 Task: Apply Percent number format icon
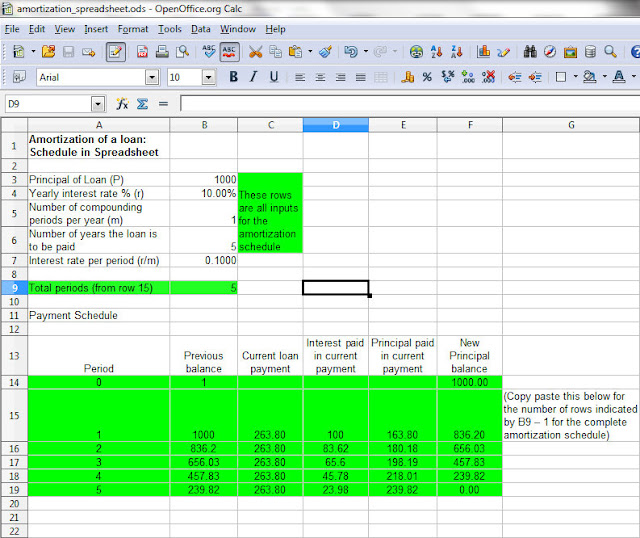tap(427, 77)
